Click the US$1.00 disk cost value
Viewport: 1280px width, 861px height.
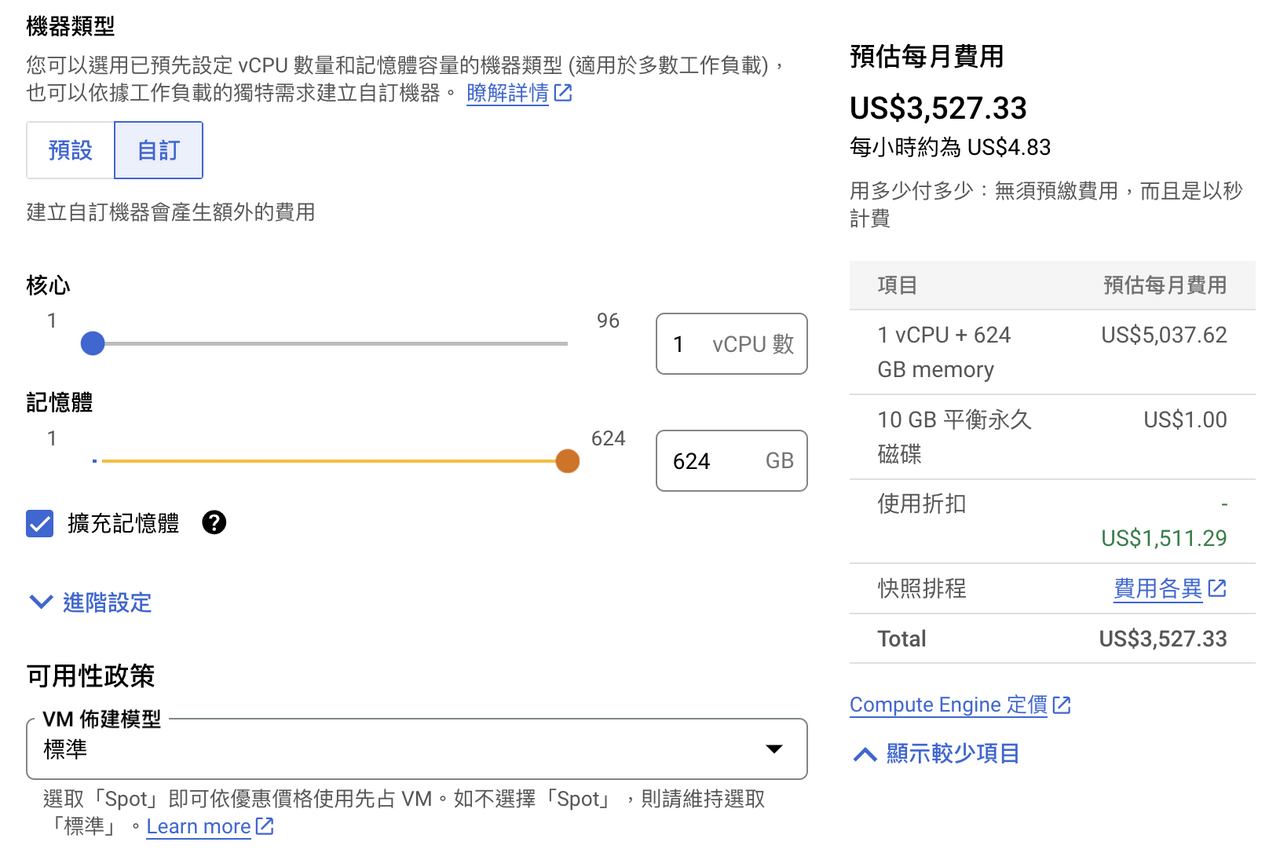coord(1185,420)
